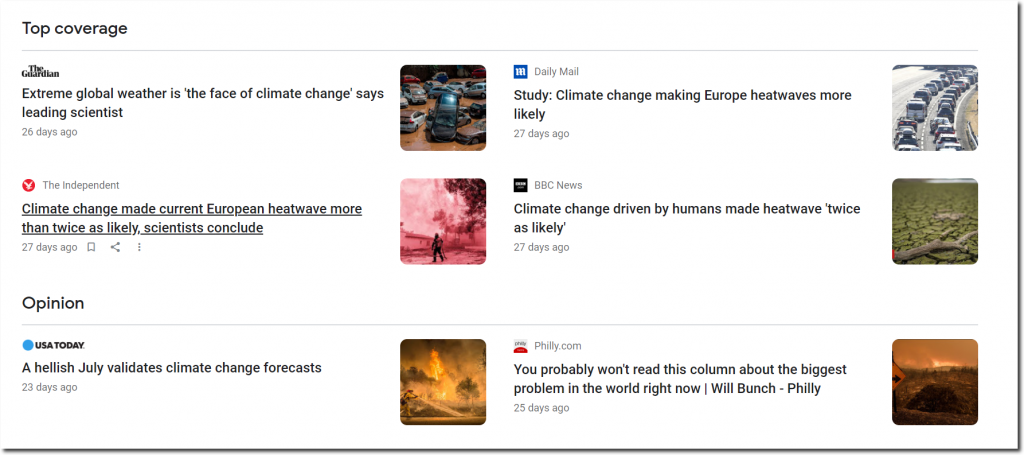This screenshot has width=1024, height=455.
Task: Click the bookmark save icon on the Independent story
Action: click(x=91, y=248)
